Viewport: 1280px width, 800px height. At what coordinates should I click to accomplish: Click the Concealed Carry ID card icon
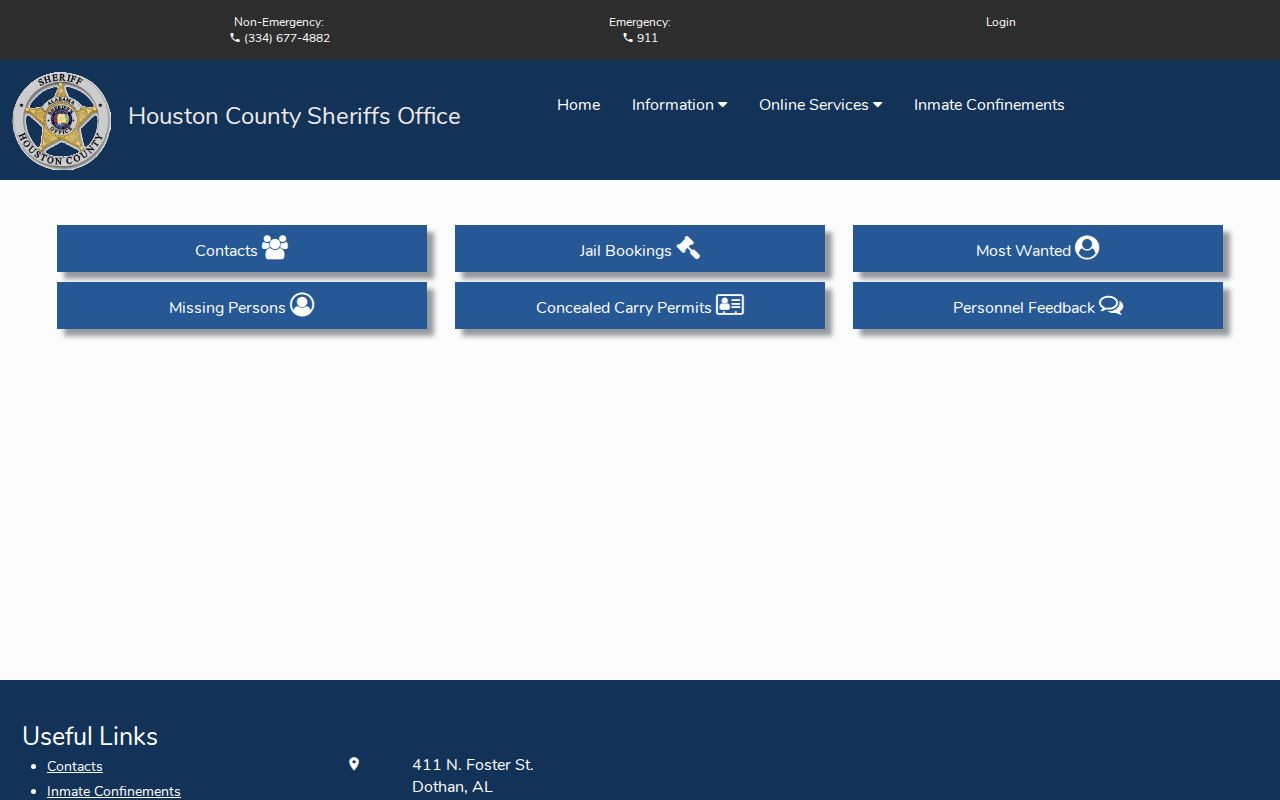click(x=730, y=304)
